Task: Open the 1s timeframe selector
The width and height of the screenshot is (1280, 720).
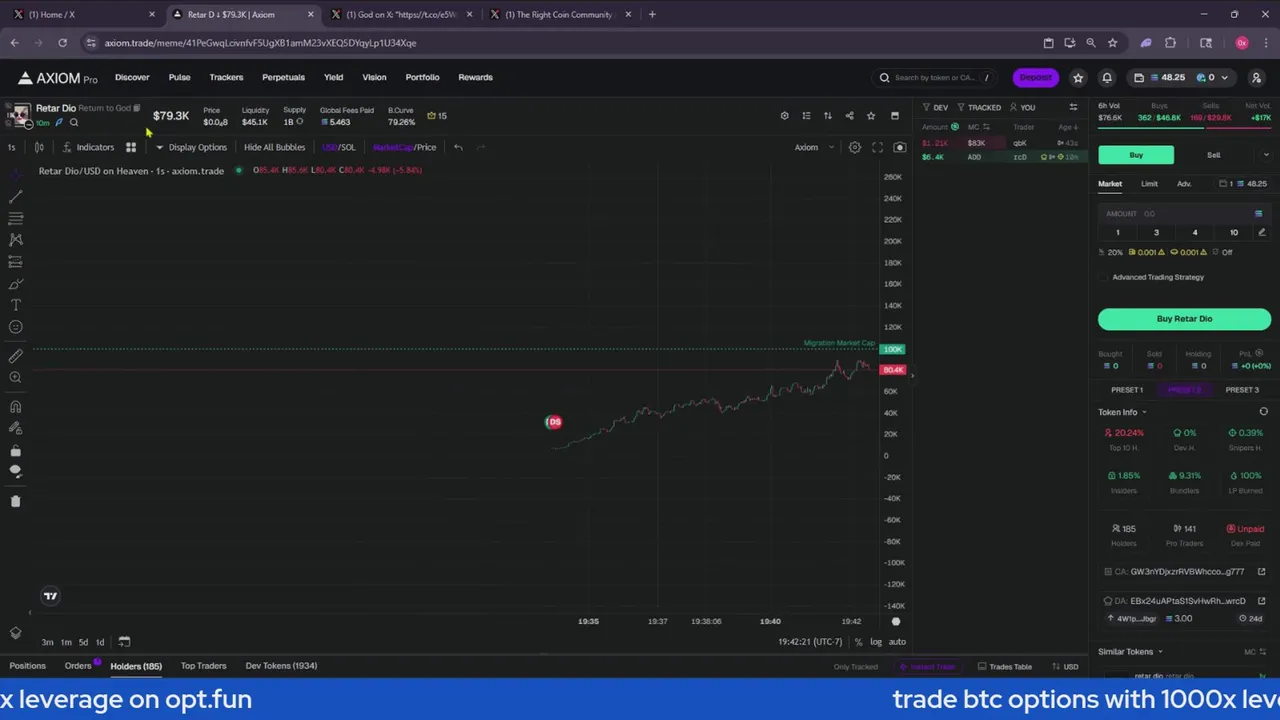Action: pos(11,148)
